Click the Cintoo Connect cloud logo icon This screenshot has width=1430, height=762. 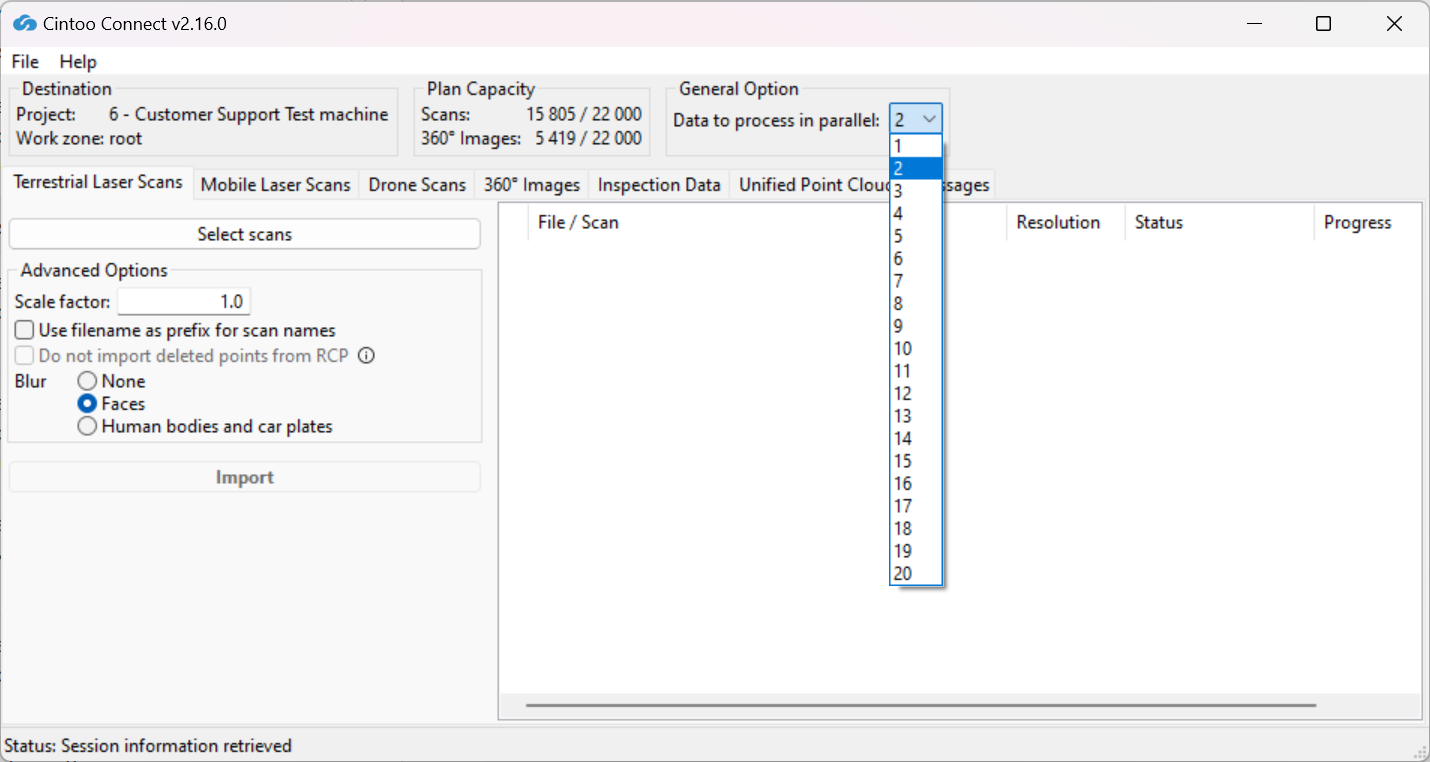(24, 23)
